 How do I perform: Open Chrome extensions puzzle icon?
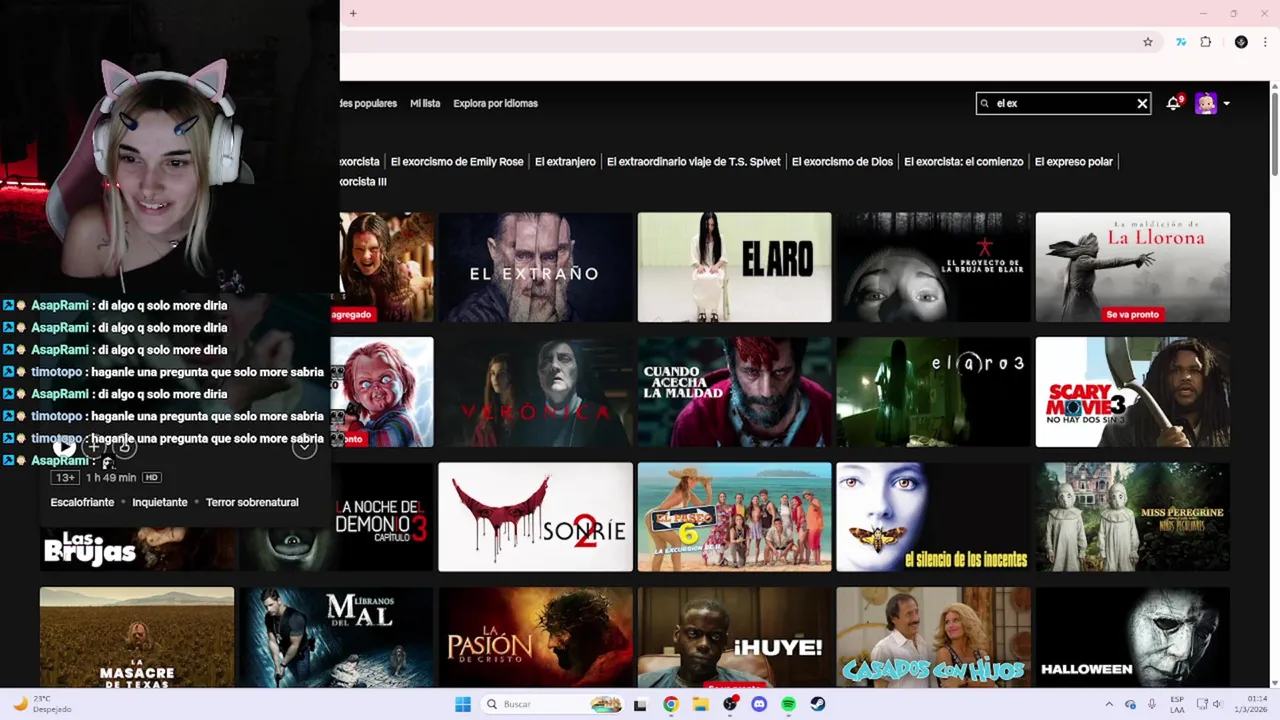[x=1206, y=42]
